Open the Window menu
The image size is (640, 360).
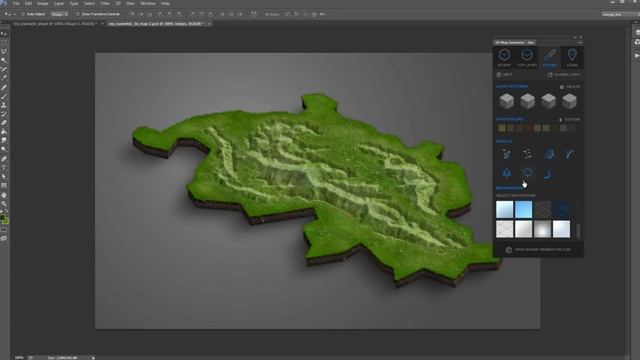pos(148,3)
